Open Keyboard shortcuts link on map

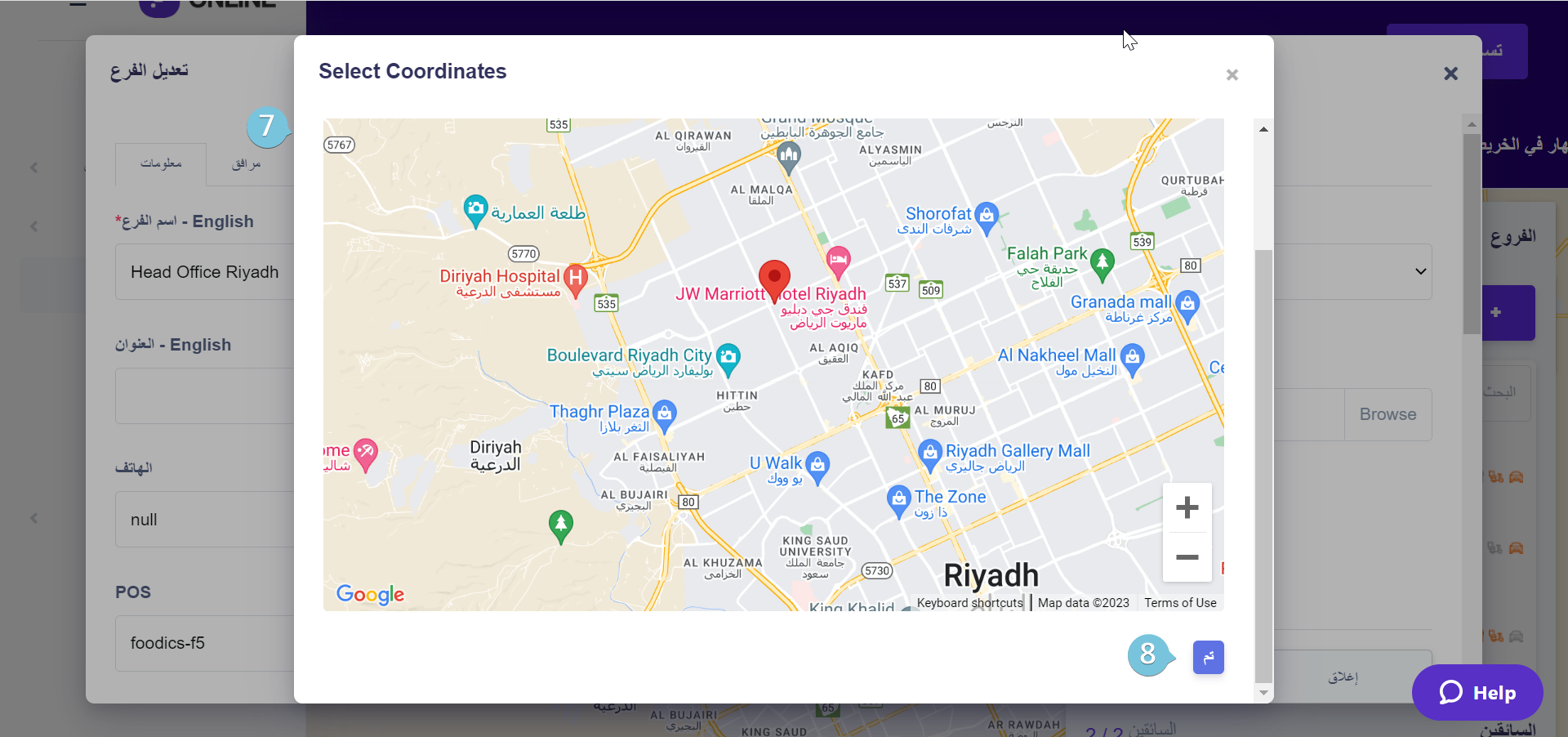969,603
